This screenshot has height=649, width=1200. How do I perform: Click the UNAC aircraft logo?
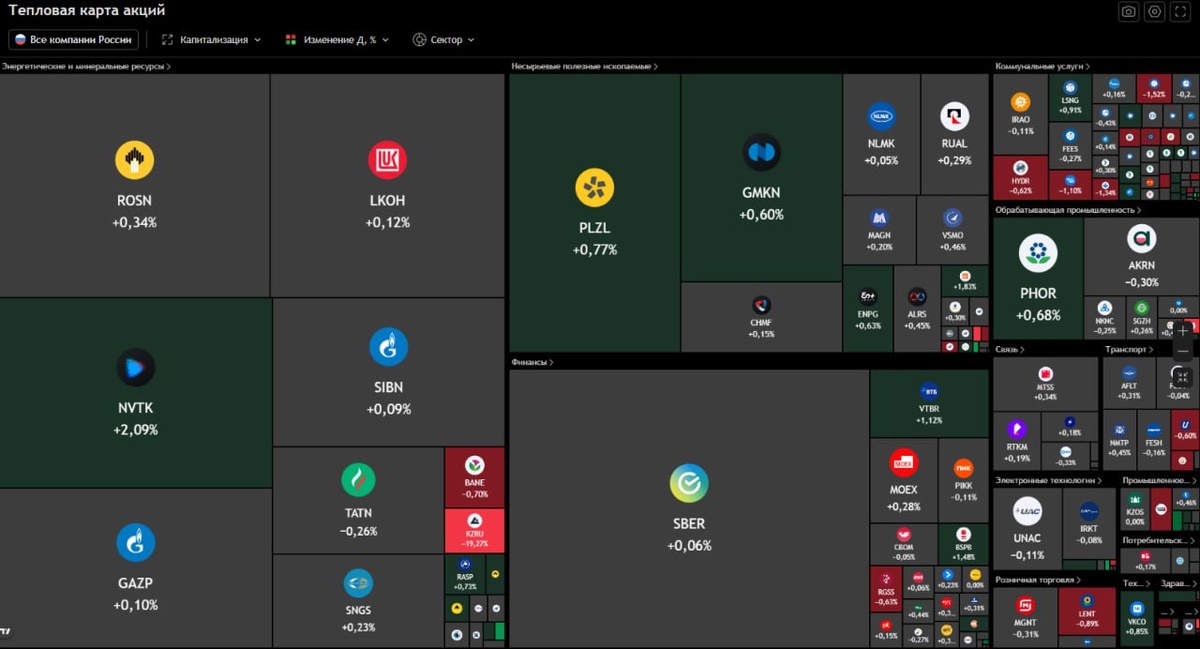coord(1027,511)
